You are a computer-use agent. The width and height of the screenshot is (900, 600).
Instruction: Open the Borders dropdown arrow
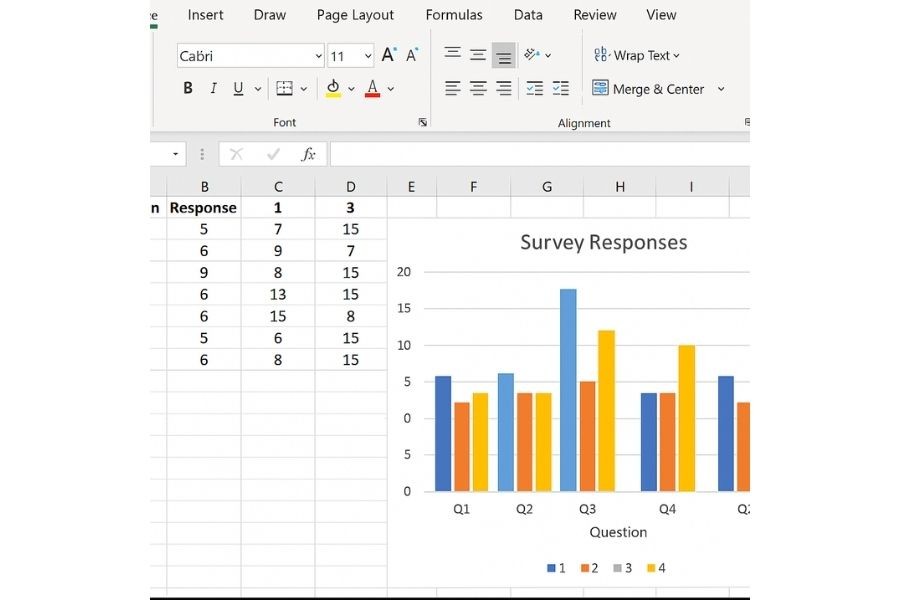[x=304, y=89]
